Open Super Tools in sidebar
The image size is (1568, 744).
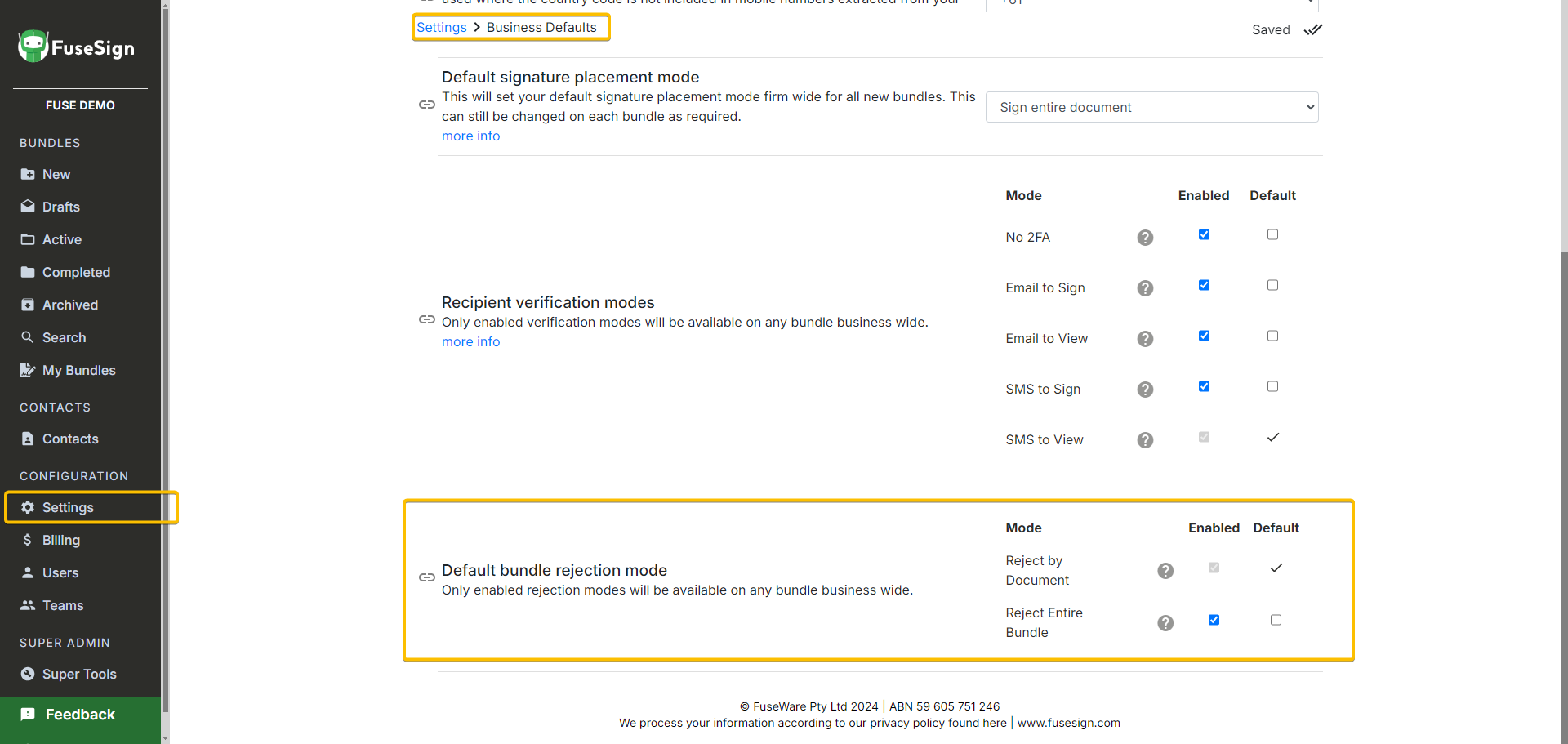point(79,674)
